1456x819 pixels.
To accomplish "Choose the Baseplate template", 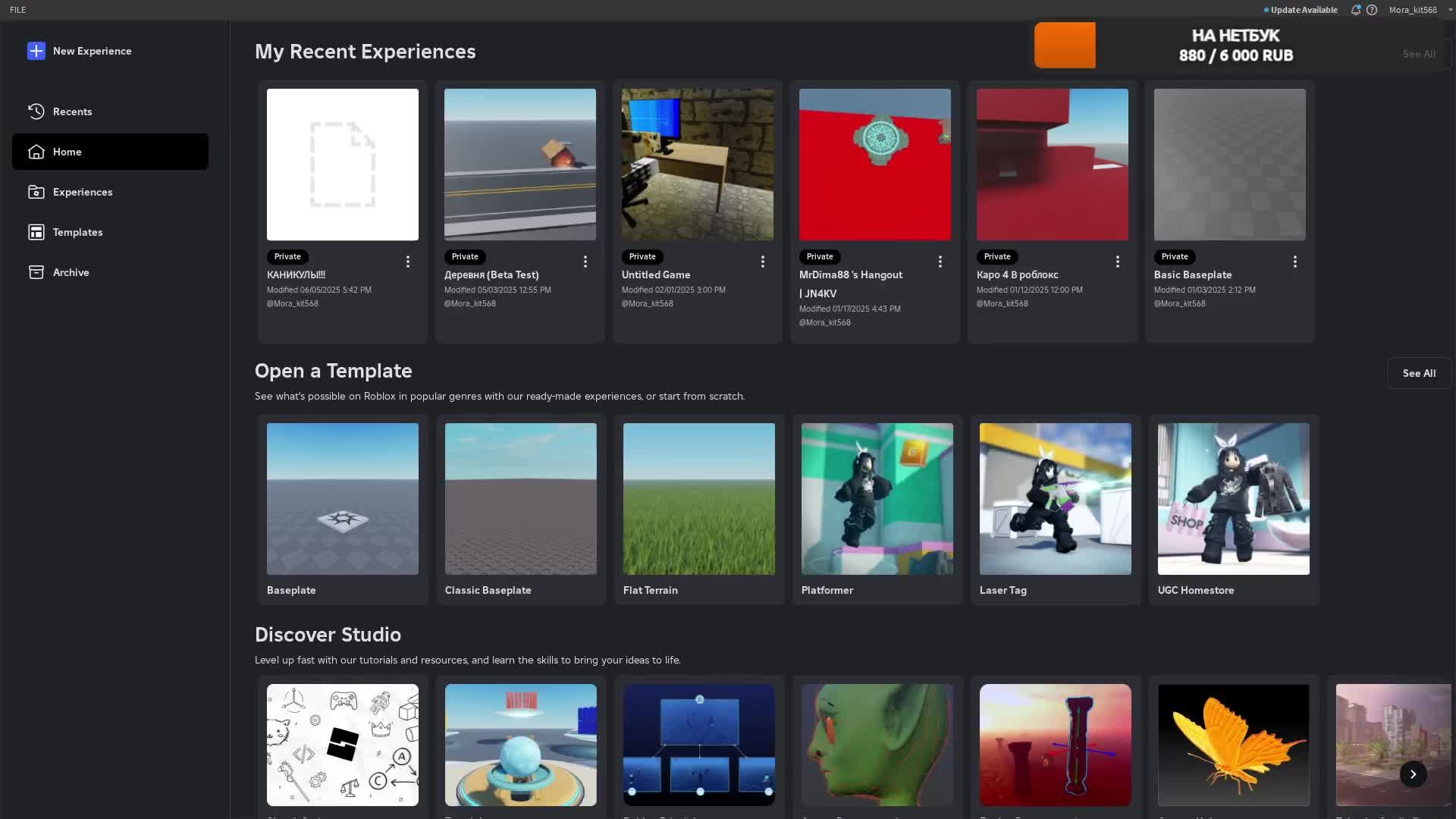I will tap(343, 510).
